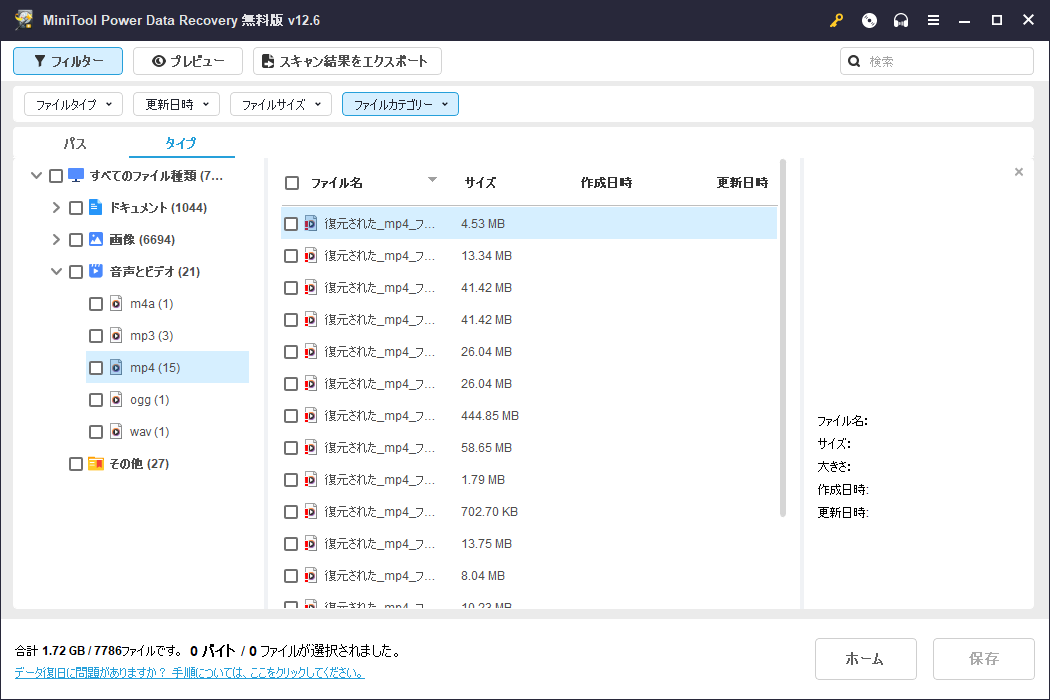This screenshot has width=1050, height=700.
Task: Open the ファイルタイプ filter dropdown
Action: point(74,104)
